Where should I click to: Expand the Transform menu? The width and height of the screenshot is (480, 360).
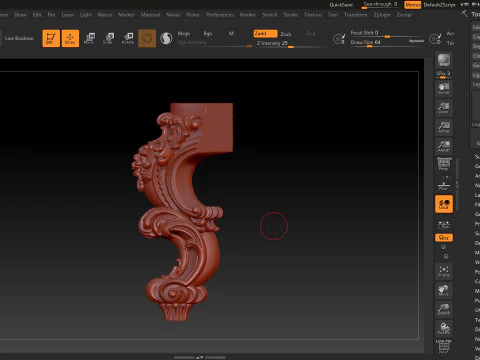pos(356,15)
